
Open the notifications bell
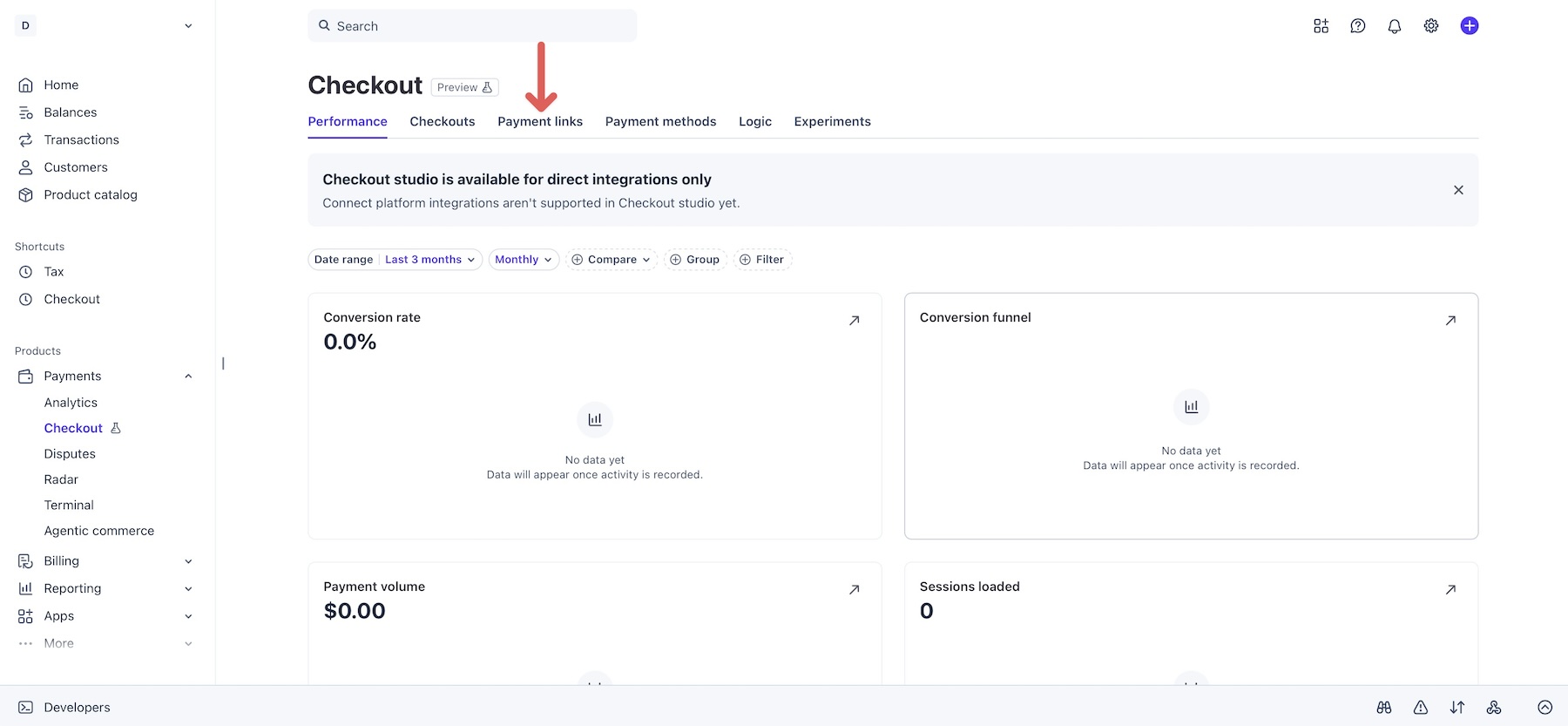(1394, 26)
